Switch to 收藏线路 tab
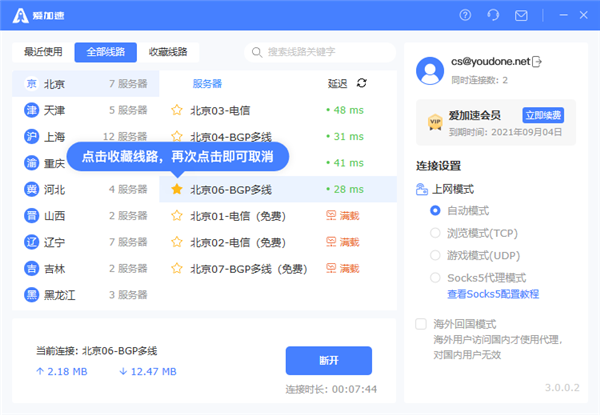 point(168,52)
